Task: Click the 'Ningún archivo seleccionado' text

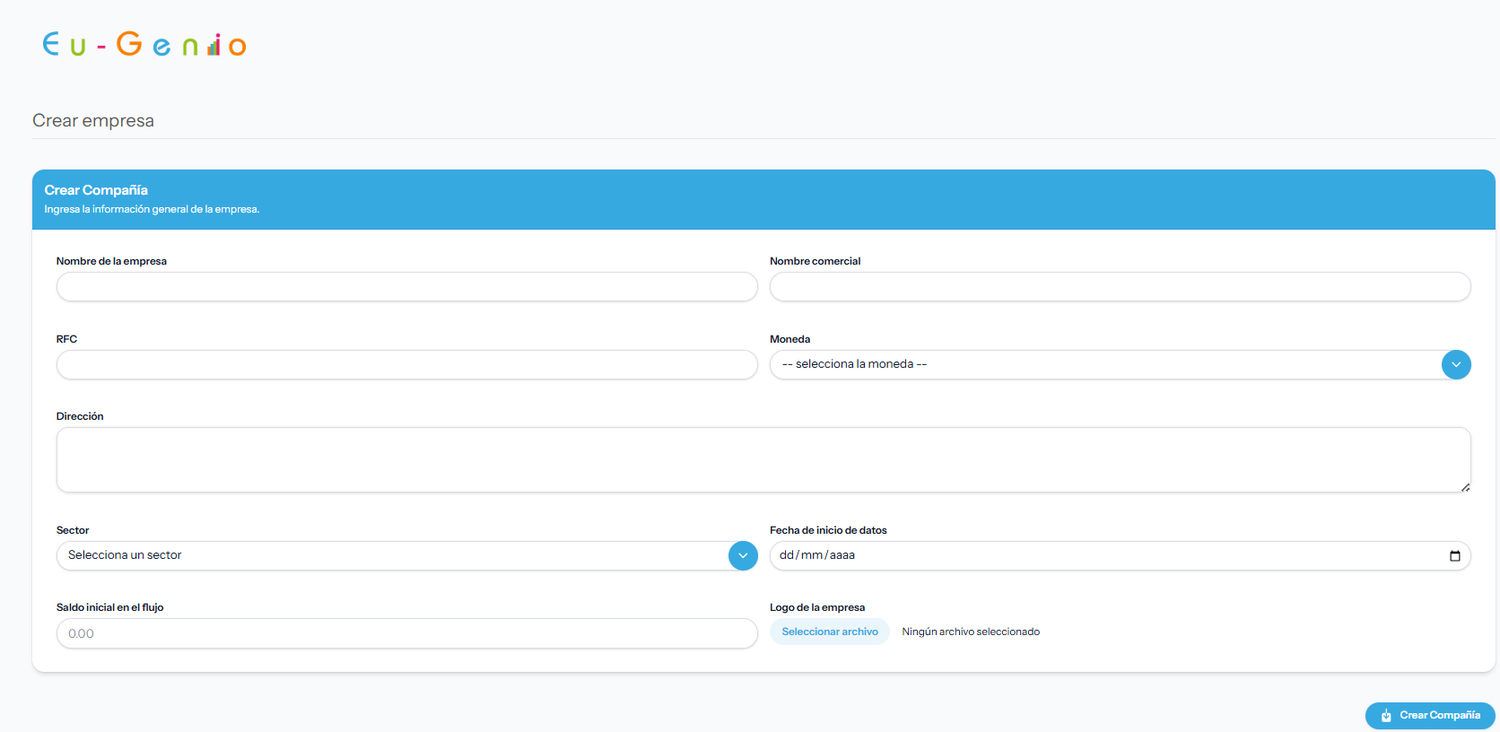Action: 971,632
